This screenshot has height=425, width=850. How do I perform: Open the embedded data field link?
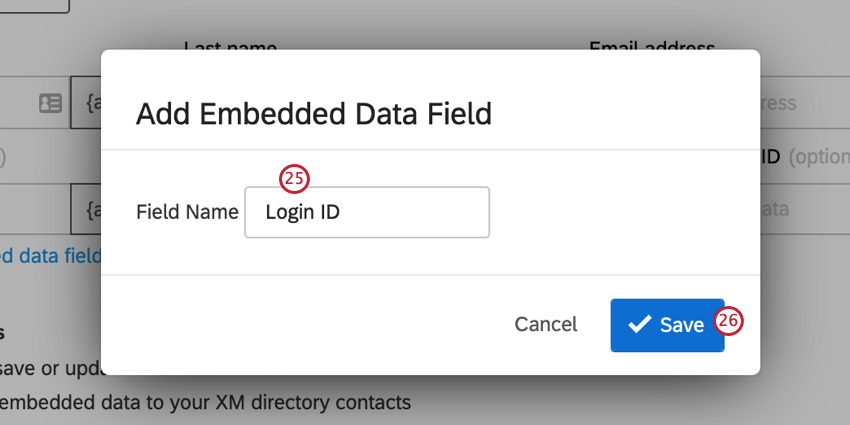pos(50,255)
